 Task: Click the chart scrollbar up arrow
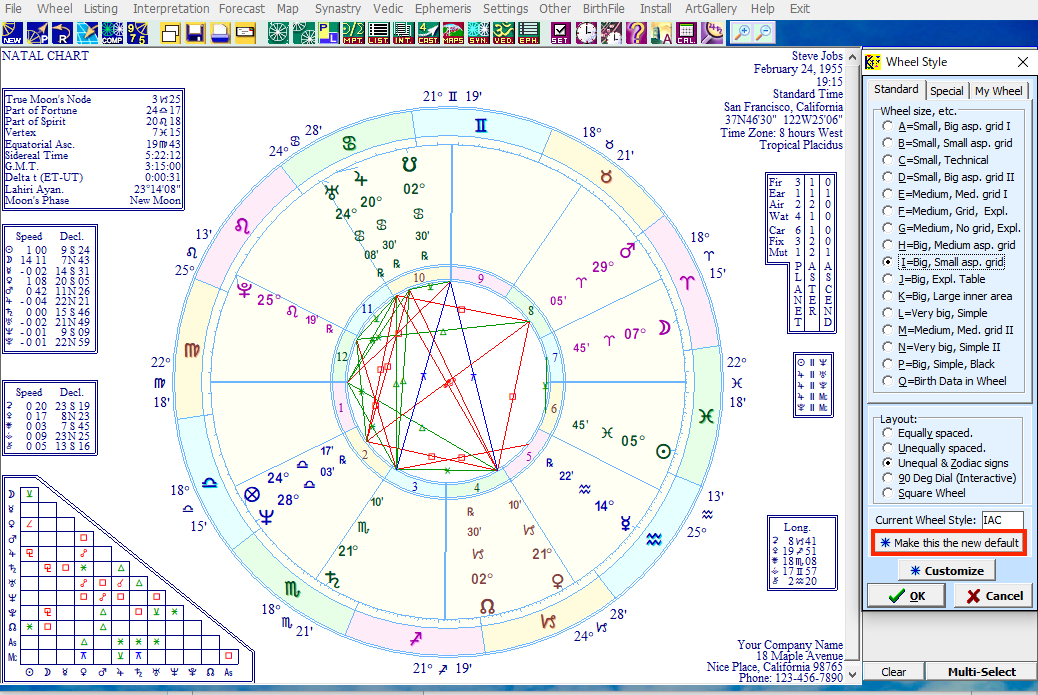(853, 58)
